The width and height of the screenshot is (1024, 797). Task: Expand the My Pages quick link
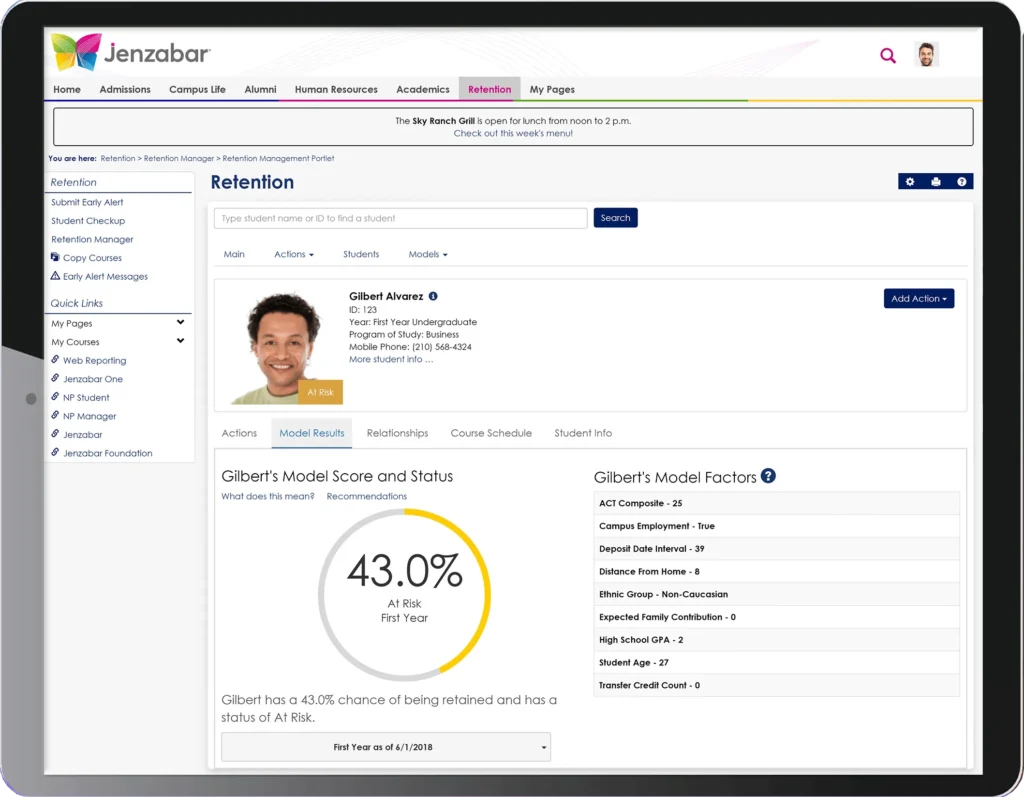pos(180,323)
